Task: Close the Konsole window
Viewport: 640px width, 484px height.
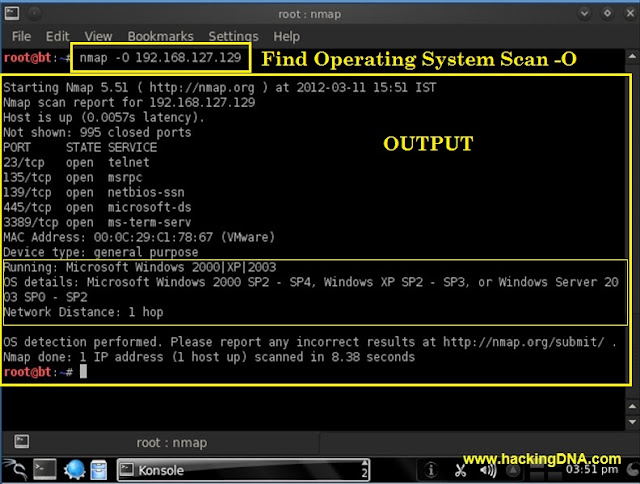Action: point(630,13)
